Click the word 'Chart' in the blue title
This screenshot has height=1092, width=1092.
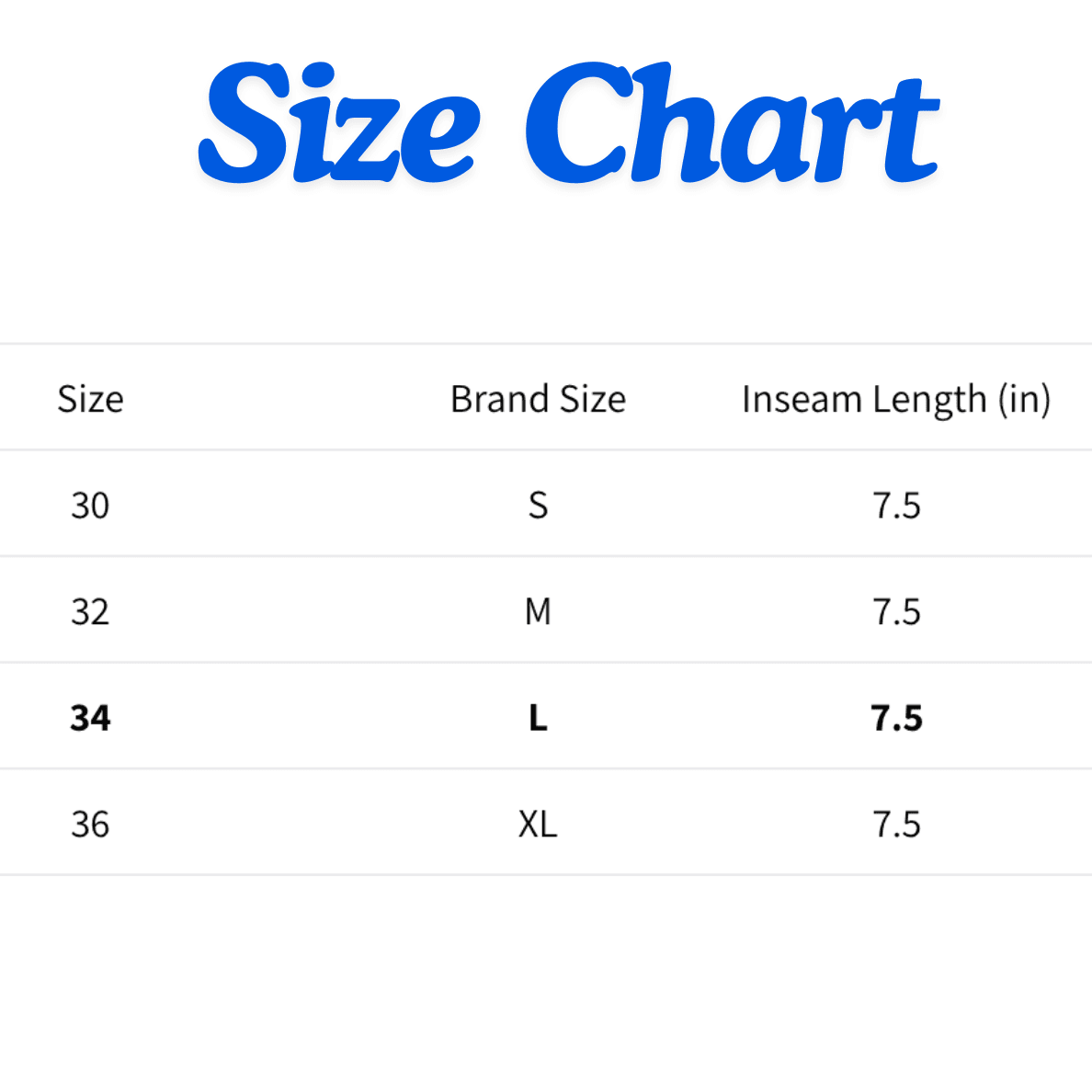point(732,124)
